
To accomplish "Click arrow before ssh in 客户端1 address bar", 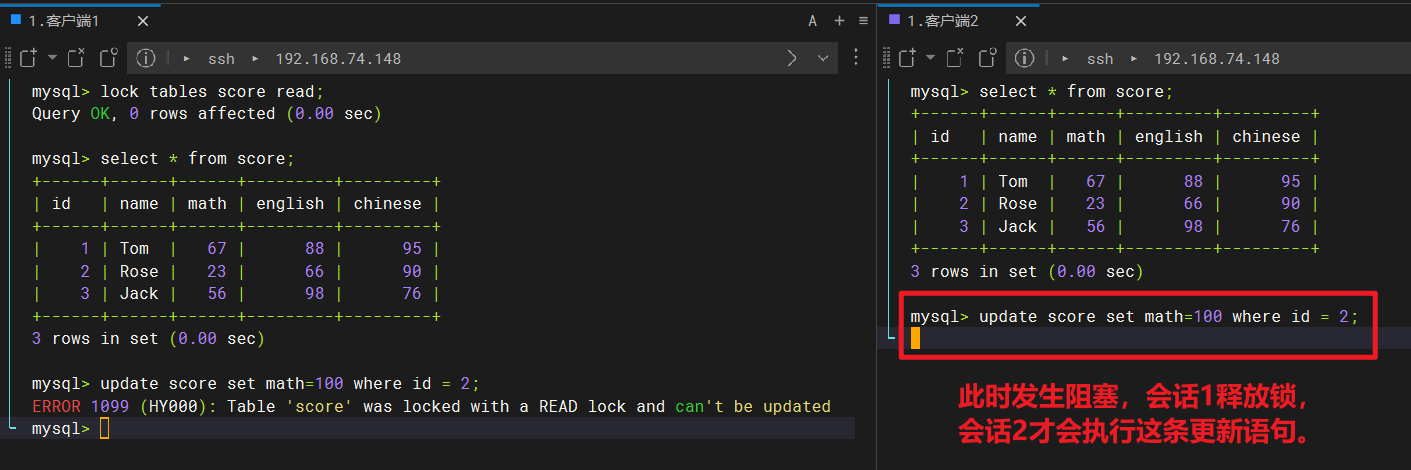I will pyautogui.click(x=187, y=59).
